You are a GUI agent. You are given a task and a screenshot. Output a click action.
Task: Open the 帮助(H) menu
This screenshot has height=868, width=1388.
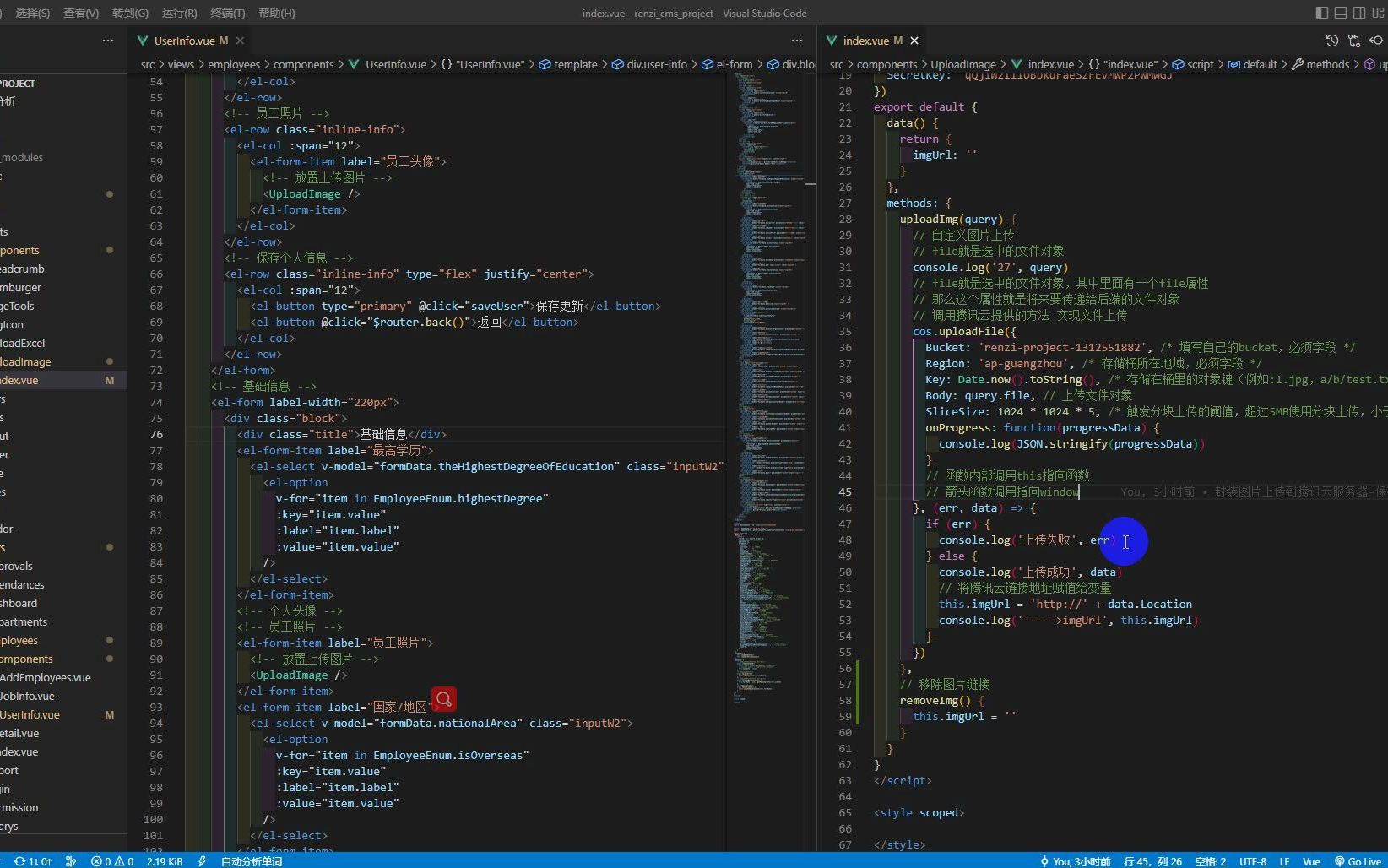[x=277, y=13]
